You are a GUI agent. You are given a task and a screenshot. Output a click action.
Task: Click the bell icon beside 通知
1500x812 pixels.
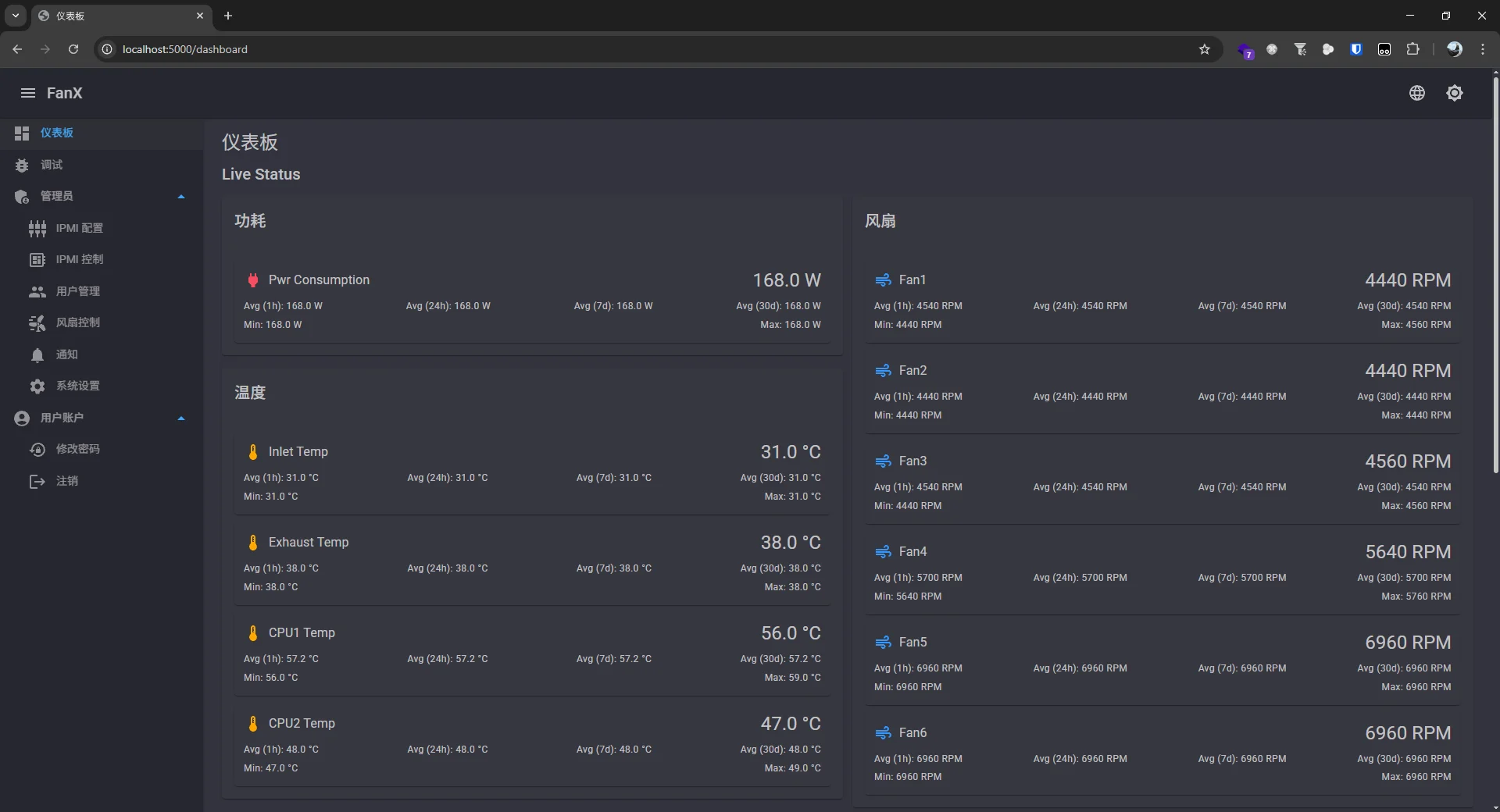click(x=37, y=355)
